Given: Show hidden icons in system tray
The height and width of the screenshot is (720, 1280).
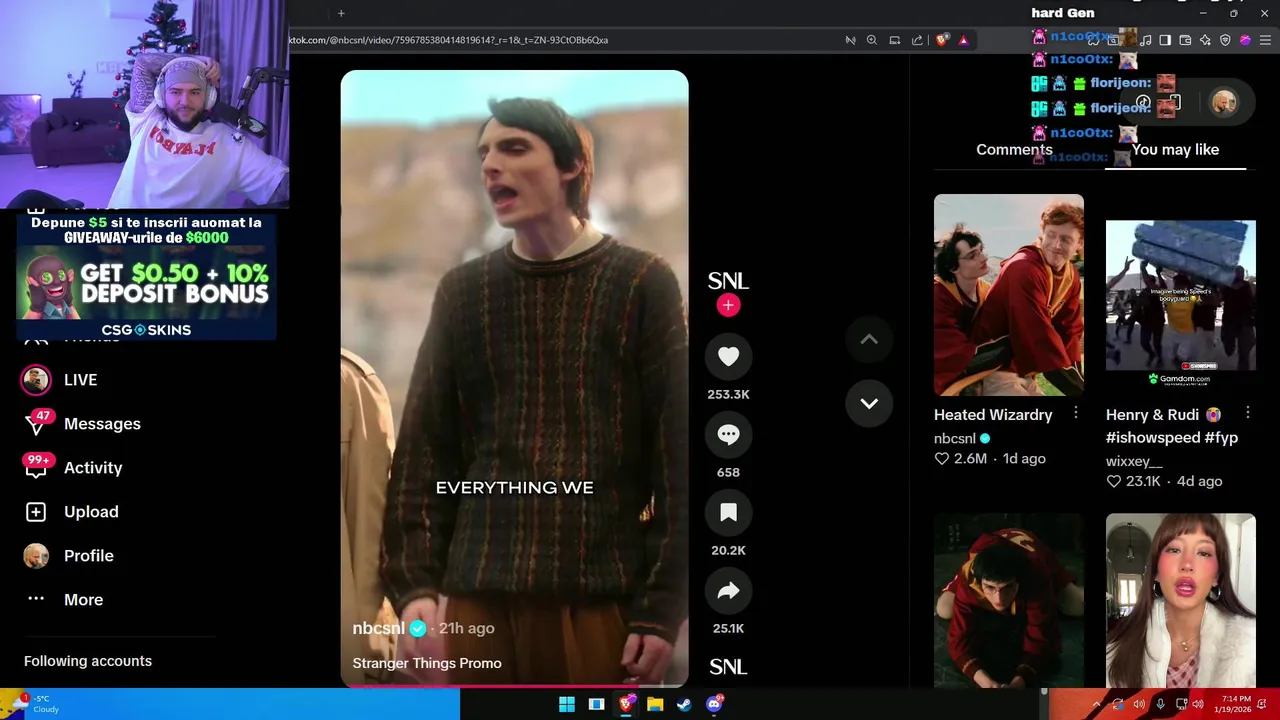Looking at the screenshot, I should point(1096,704).
